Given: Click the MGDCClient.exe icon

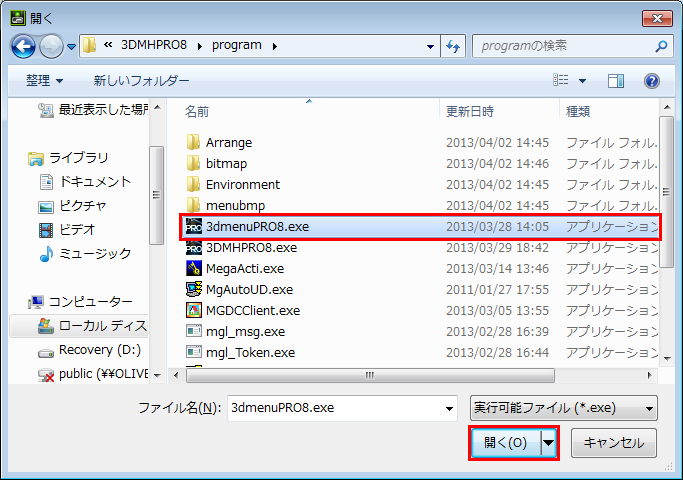Looking at the screenshot, I should pyautogui.click(x=195, y=310).
